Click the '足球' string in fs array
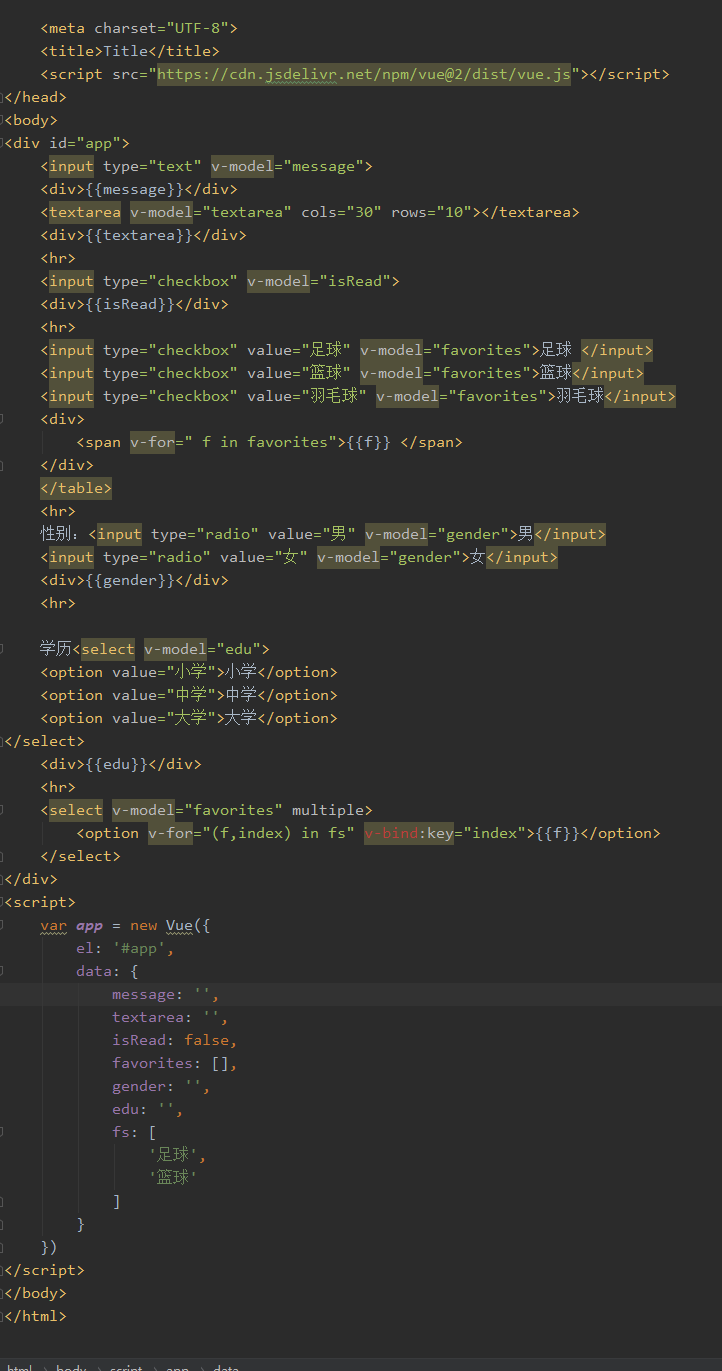Image resolution: width=722 pixels, height=1371 pixels. (x=173, y=1155)
